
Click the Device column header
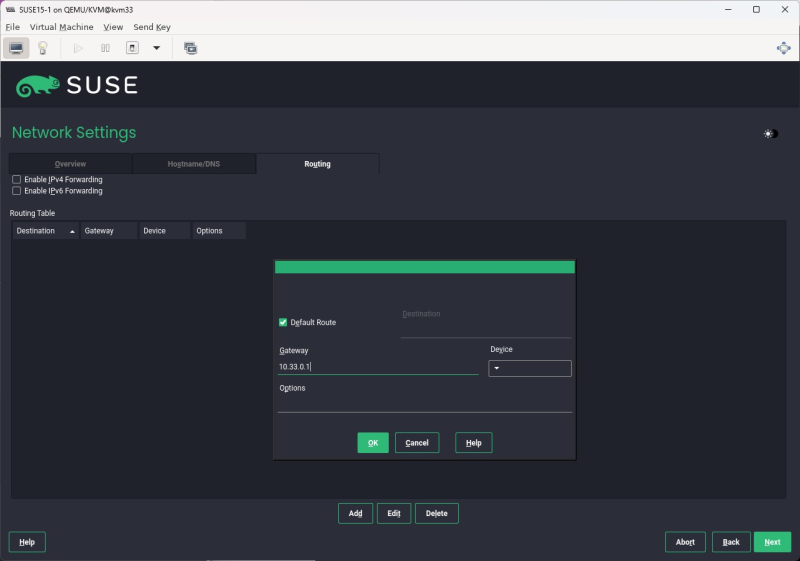164,231
